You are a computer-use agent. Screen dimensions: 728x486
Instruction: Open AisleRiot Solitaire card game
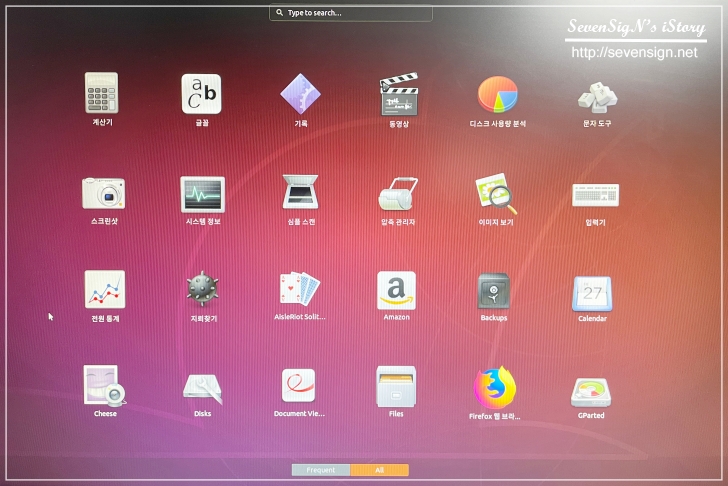tap(300, 289)
